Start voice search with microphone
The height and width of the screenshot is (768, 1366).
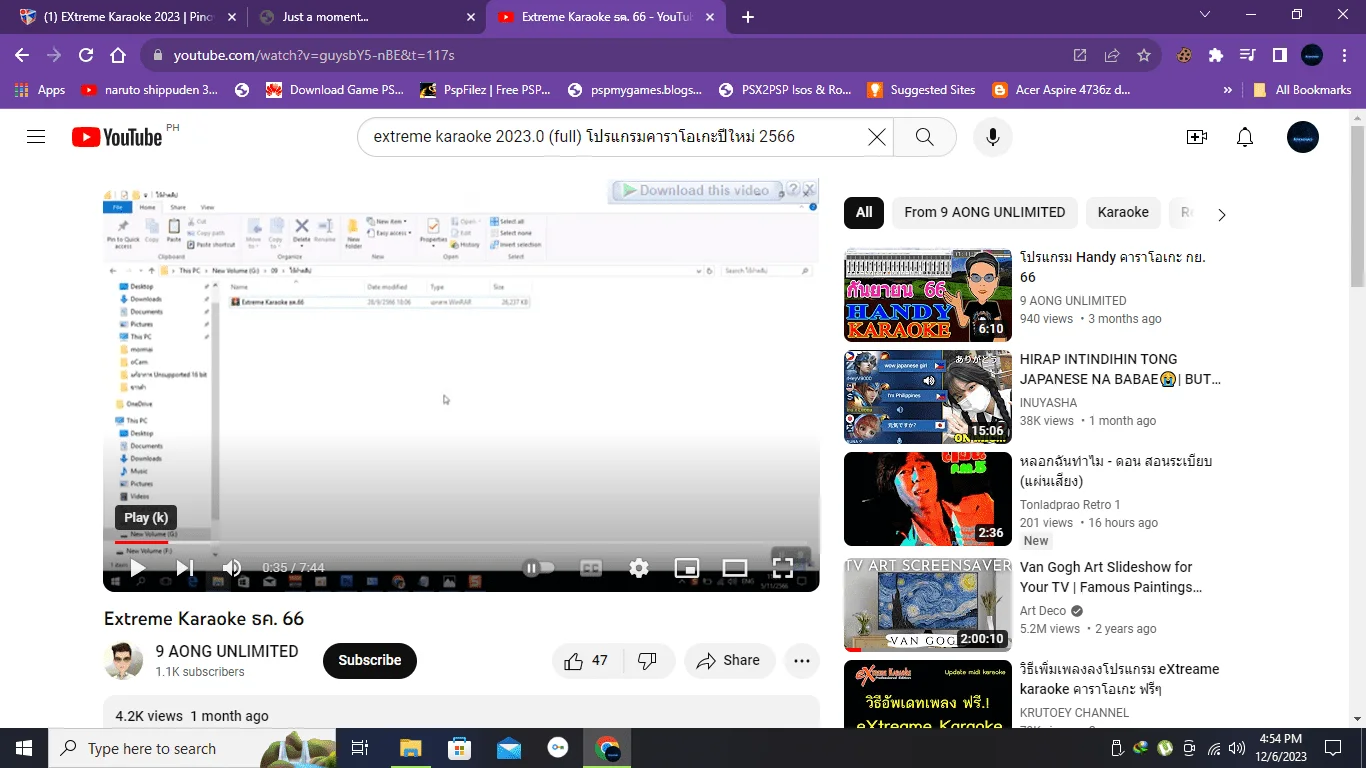coord(992,137)
